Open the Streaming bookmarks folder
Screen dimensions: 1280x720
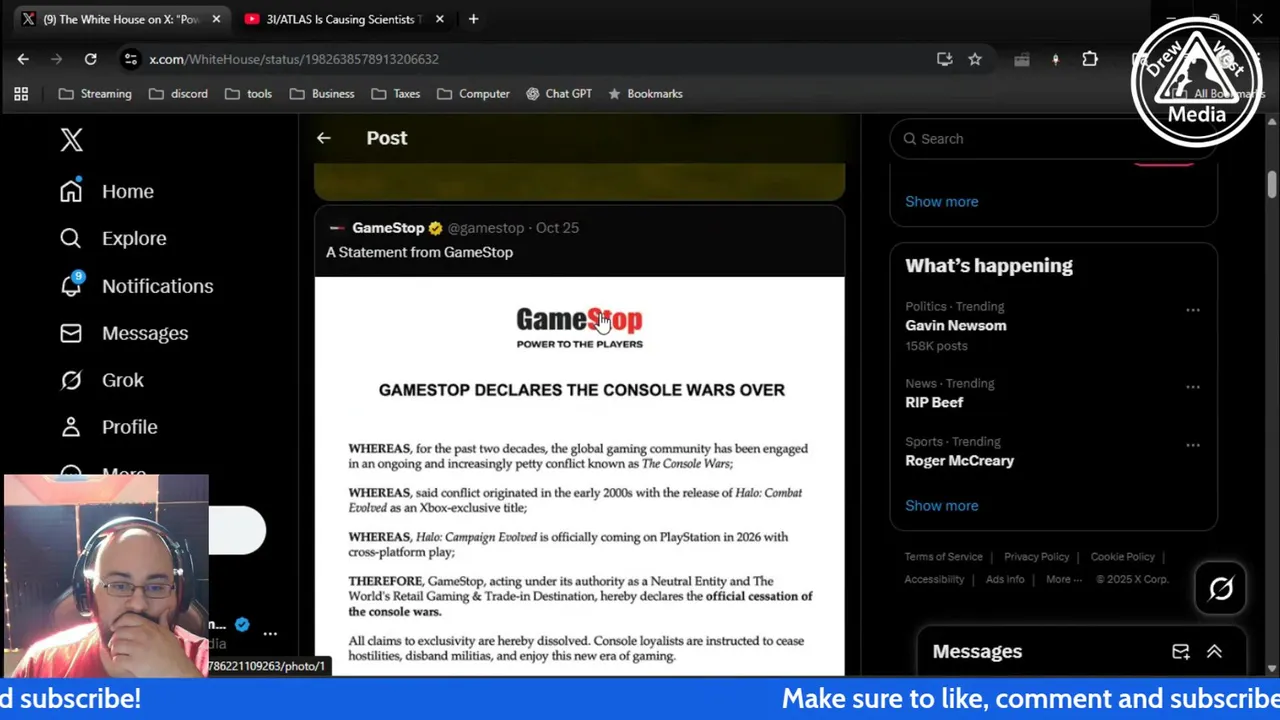pos(95,94)
